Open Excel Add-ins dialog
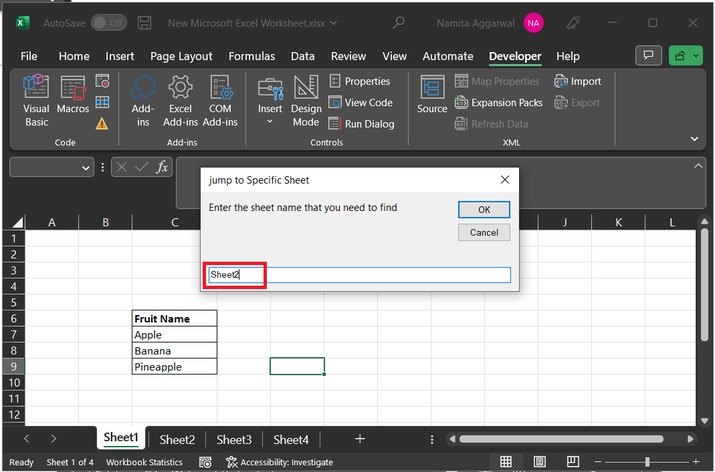715x472 pixels. (180, 100)
